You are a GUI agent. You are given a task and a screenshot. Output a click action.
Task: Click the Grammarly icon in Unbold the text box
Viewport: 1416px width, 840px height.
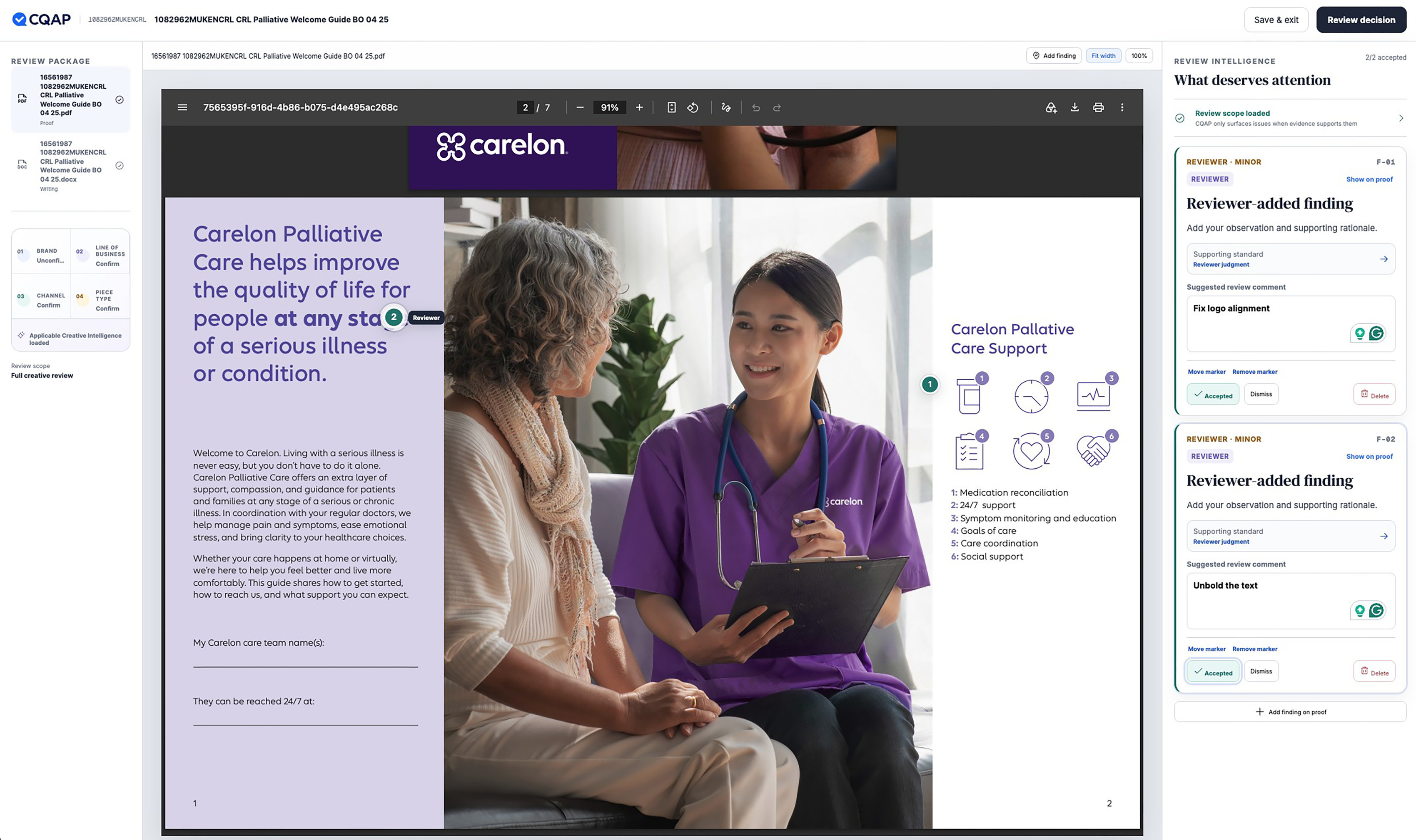point(1376,610)
